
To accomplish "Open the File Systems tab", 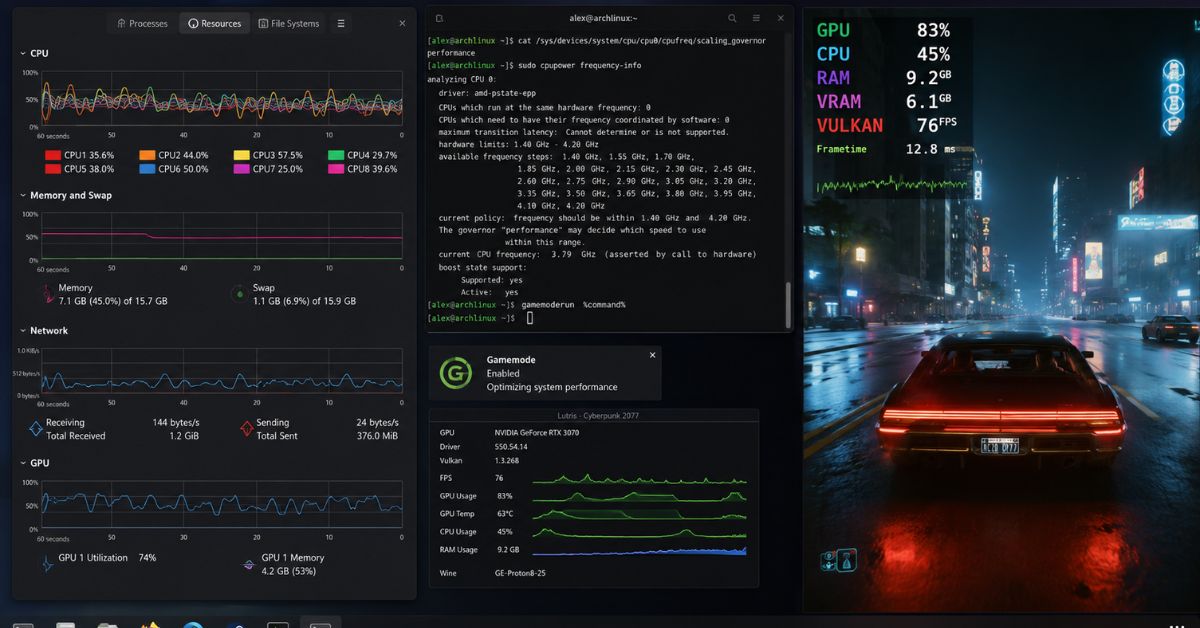I will click(289, 23).
